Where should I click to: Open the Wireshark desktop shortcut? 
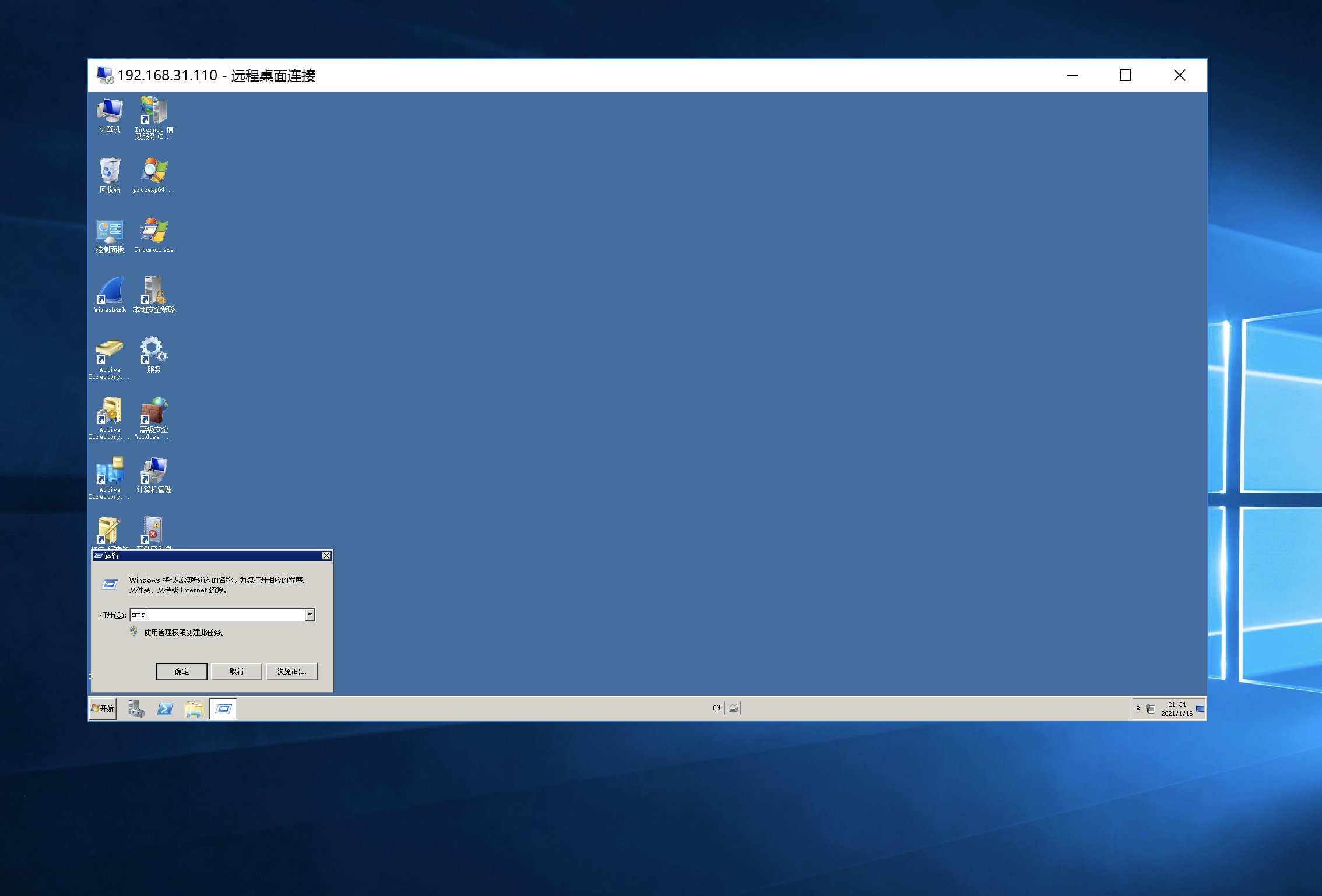pyautogui.click(x=110, y=291)
